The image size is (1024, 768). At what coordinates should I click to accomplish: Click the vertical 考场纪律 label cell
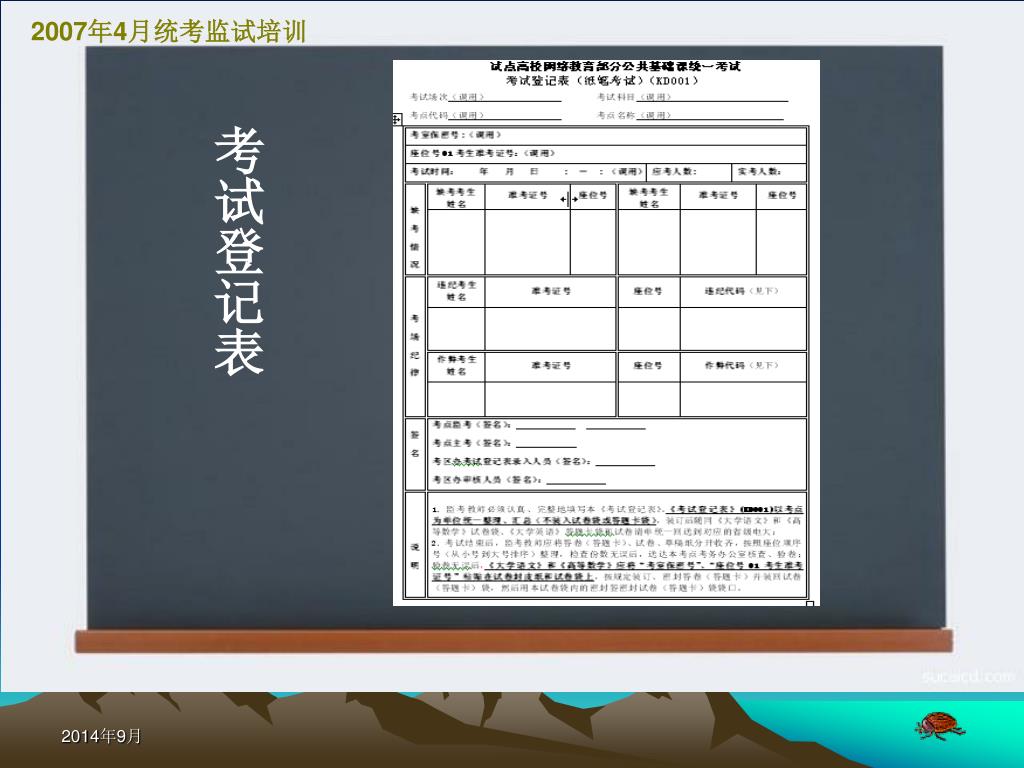coord(415,346)
